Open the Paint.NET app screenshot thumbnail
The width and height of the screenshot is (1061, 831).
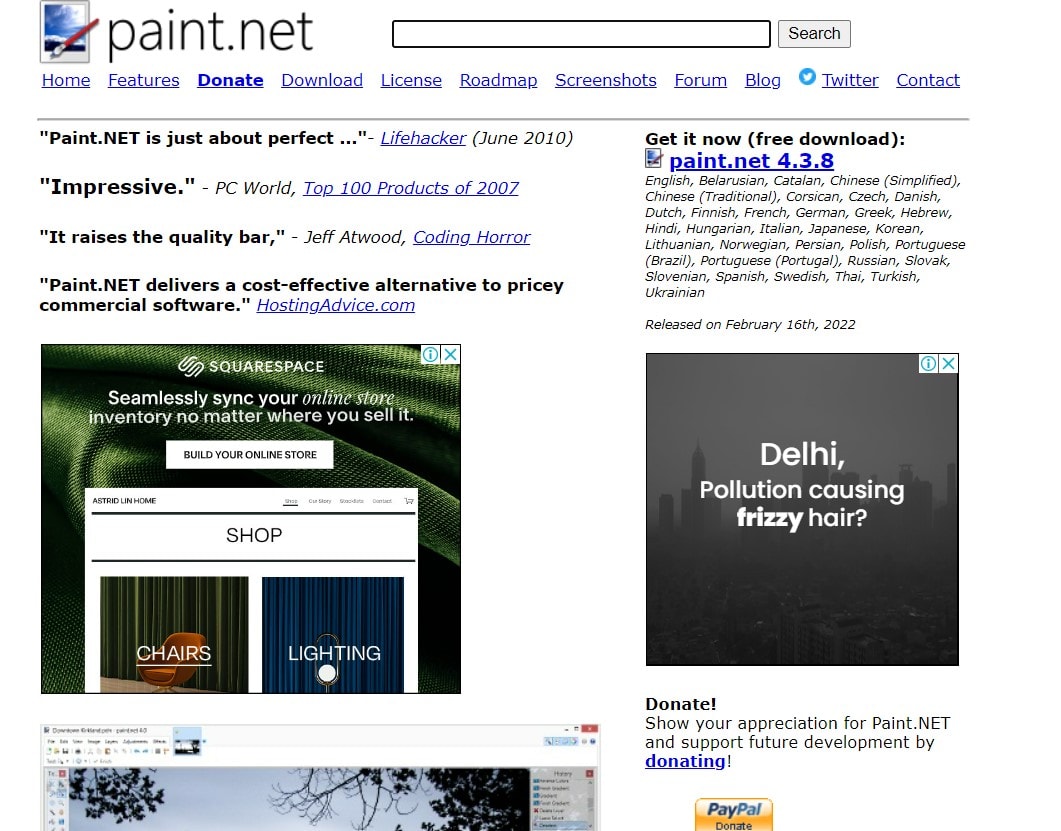coord(319,778)
